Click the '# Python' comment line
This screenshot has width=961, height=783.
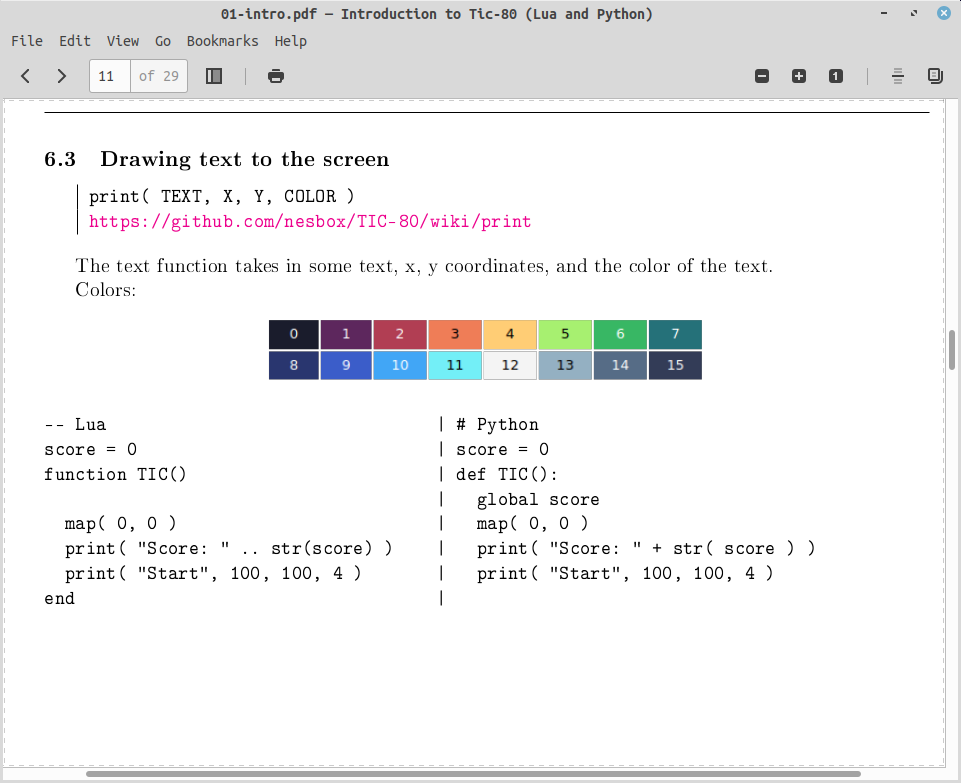click(x=497, y=424)
